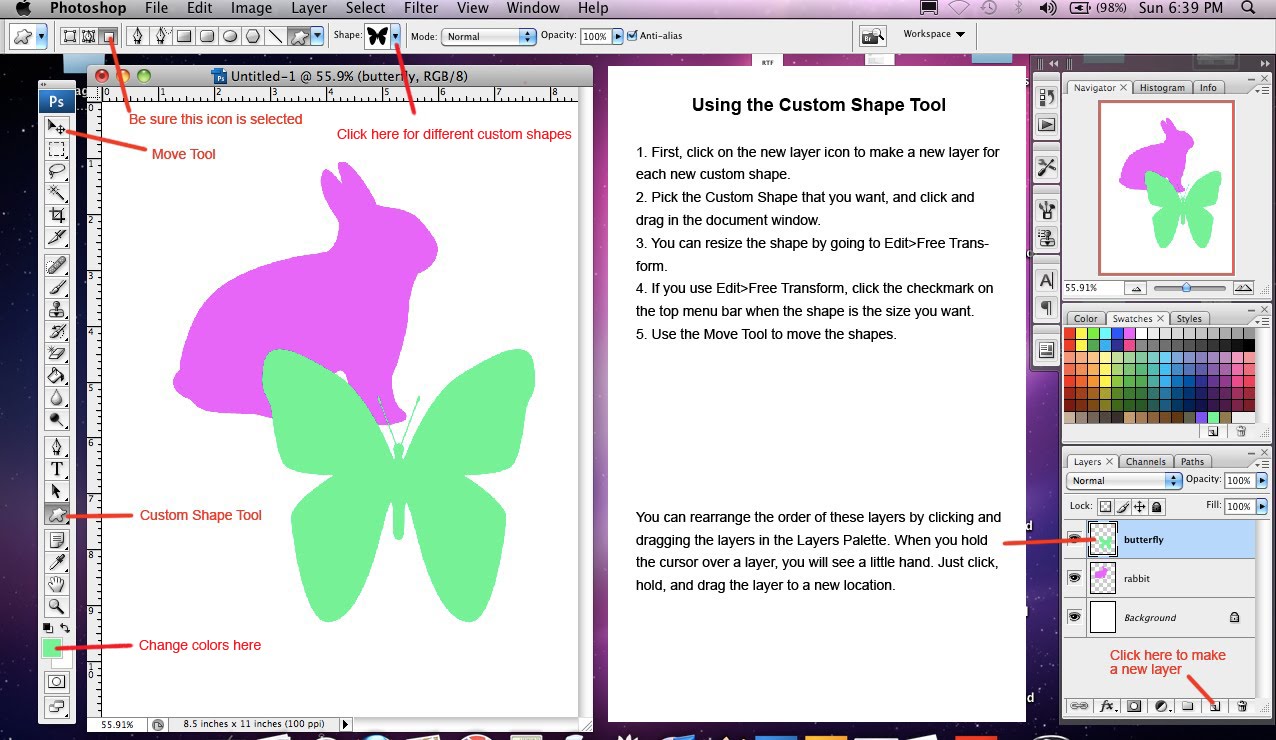
Task: Open the layer styles fx menu
Action: click(1106, 705)
